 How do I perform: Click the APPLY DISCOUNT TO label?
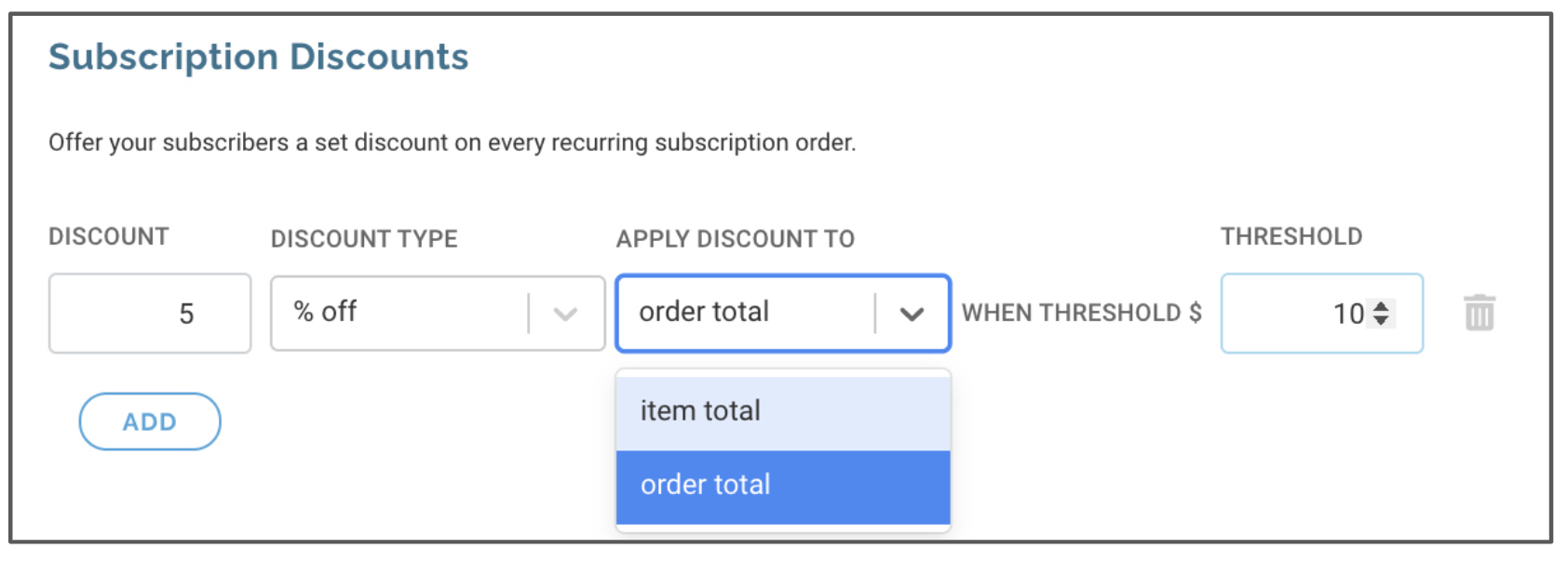click(x=735, y=239)
